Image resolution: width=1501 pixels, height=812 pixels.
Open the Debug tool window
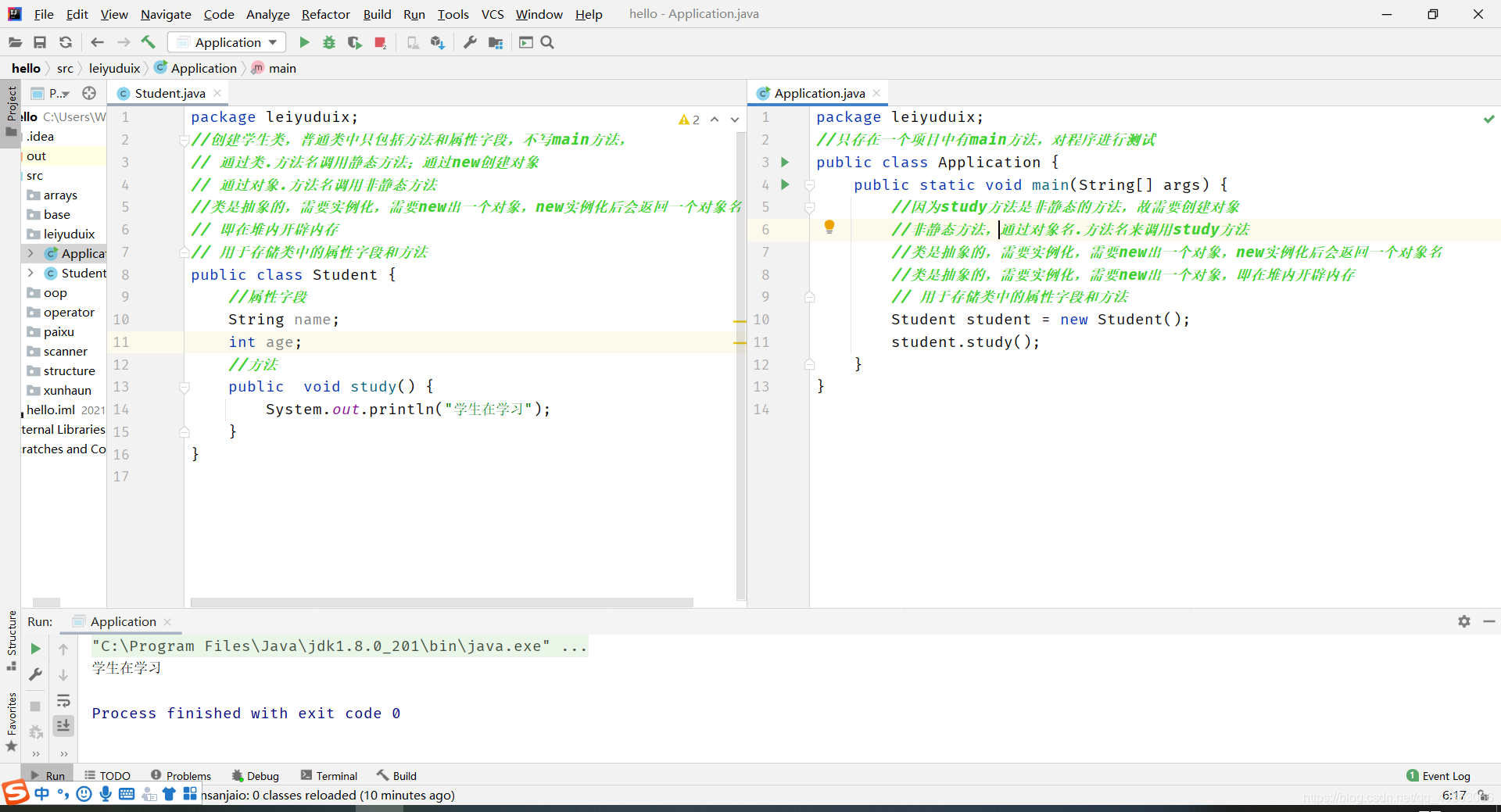pyautogui.click(x=256, y=776)
